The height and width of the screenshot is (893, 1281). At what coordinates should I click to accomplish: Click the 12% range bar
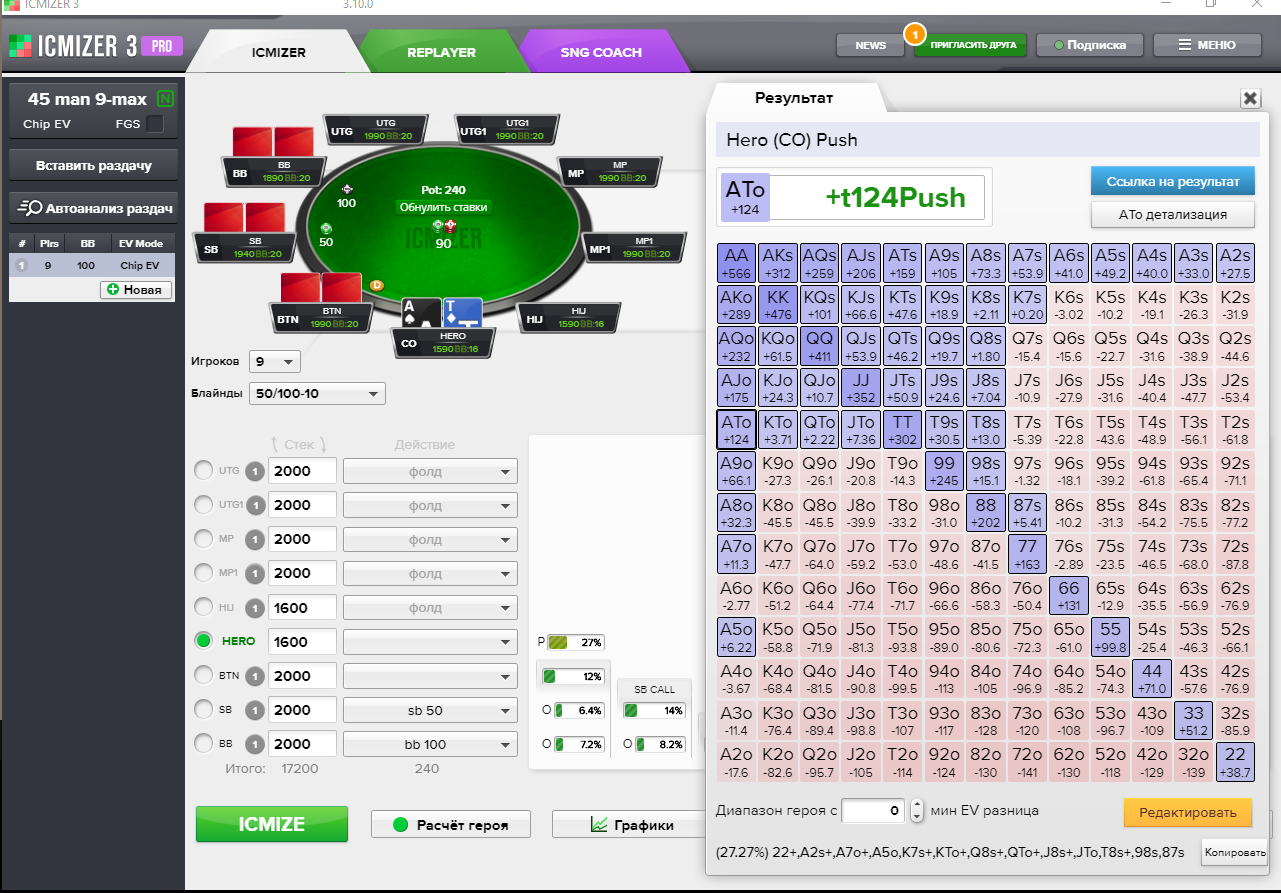(x=575, y=676)
